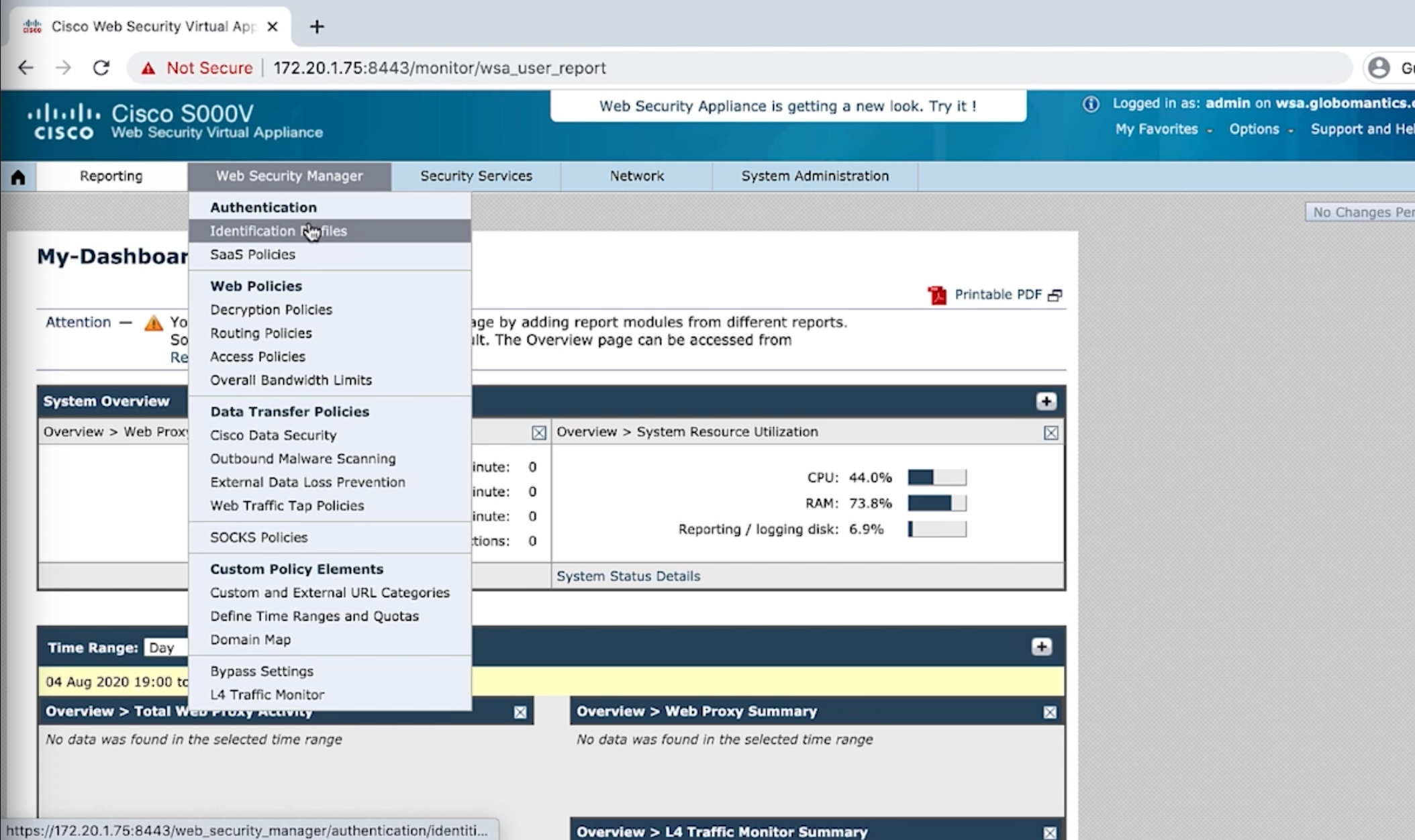Screen dimensions: 1415x840
Task: Click the Printable PDF link
Action: coord(998,295)
